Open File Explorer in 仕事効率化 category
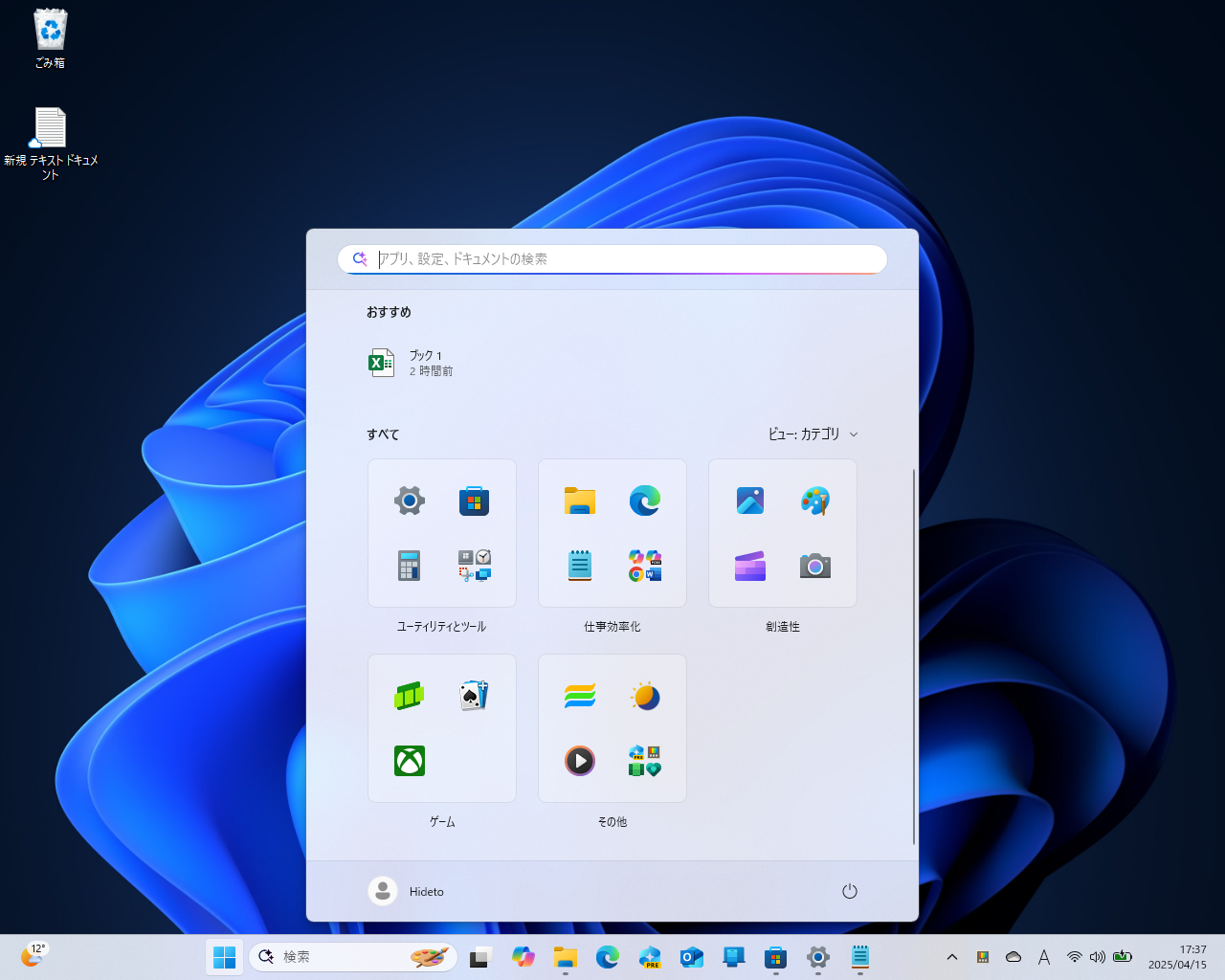1225x980 pixels. point(580,501)
